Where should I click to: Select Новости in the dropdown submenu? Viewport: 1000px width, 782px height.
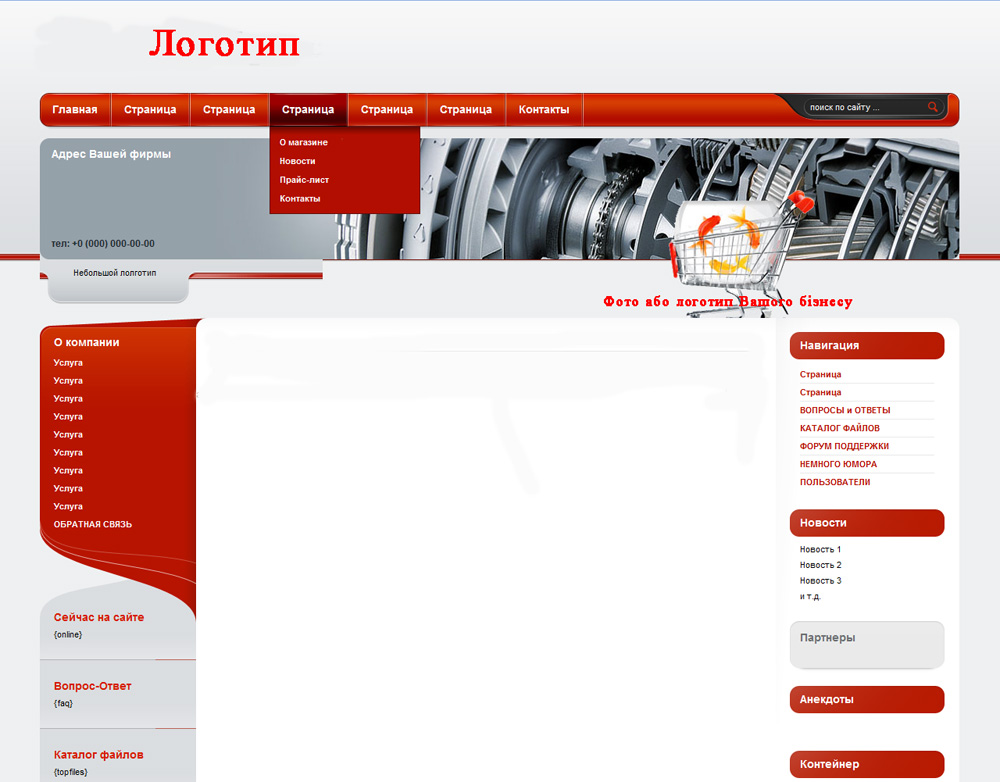(x=297, y=161)
